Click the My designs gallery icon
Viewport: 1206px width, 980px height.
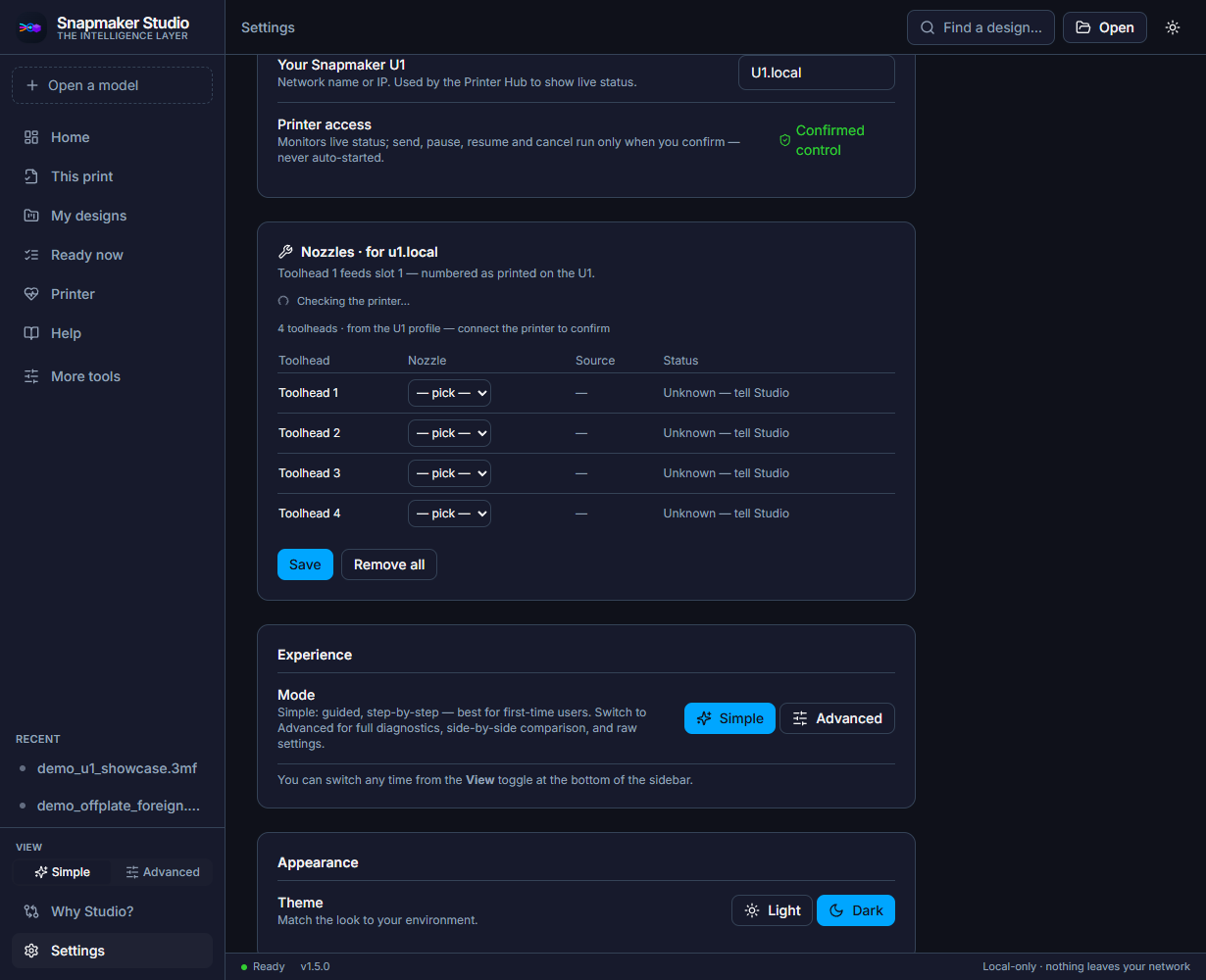point(31,216)
